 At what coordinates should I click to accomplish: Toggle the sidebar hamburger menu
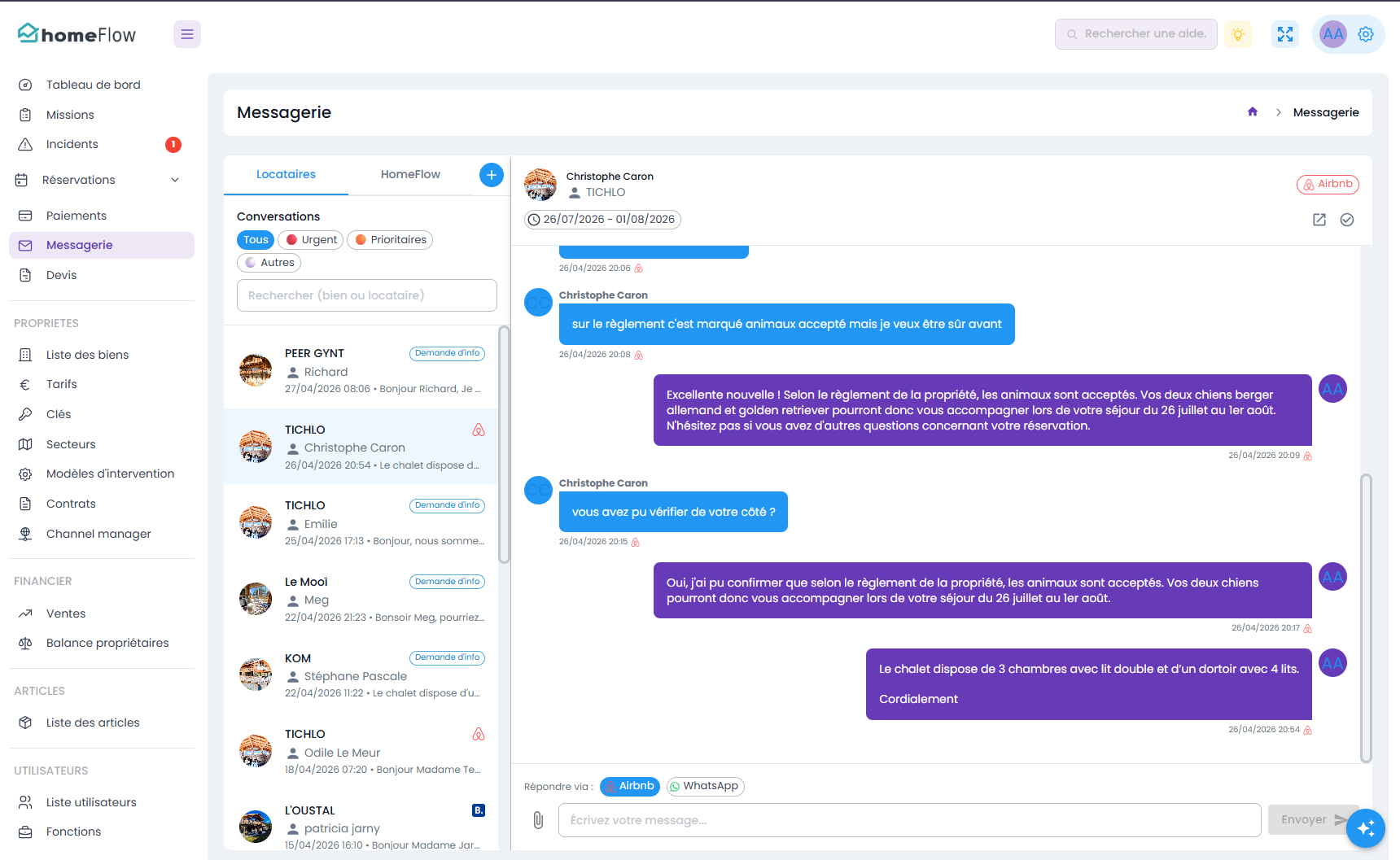(187, 34)
